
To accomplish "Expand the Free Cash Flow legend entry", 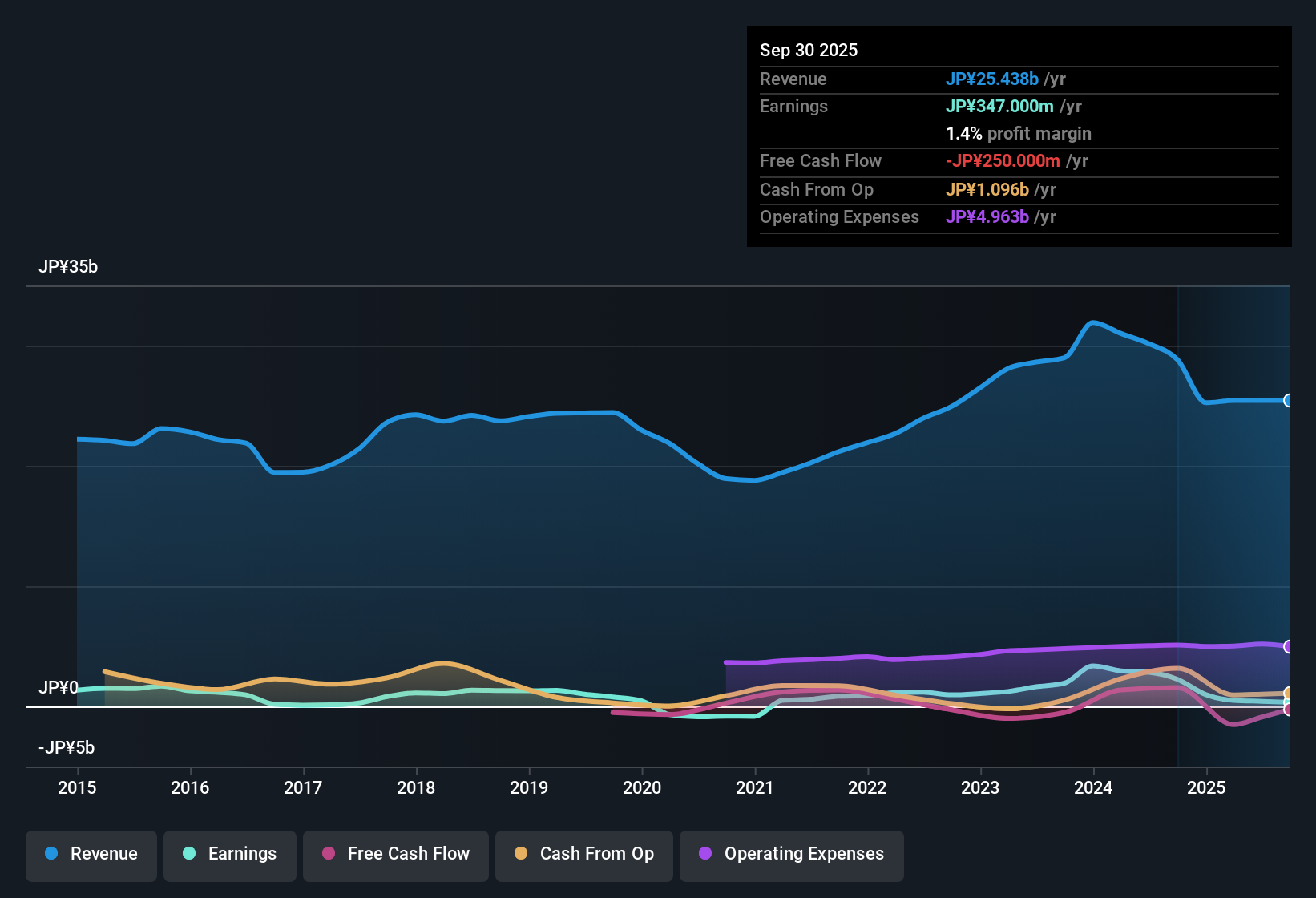I will pyautogui.click(x=395, y=854).
